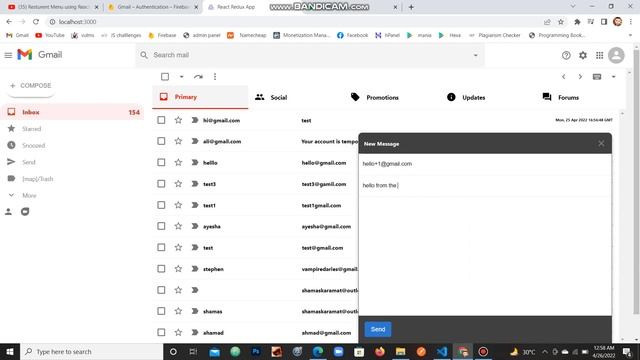Click the search magnifier icon in Search mail
The width and height of the screenshot is (640, 360).
[144, 55]
